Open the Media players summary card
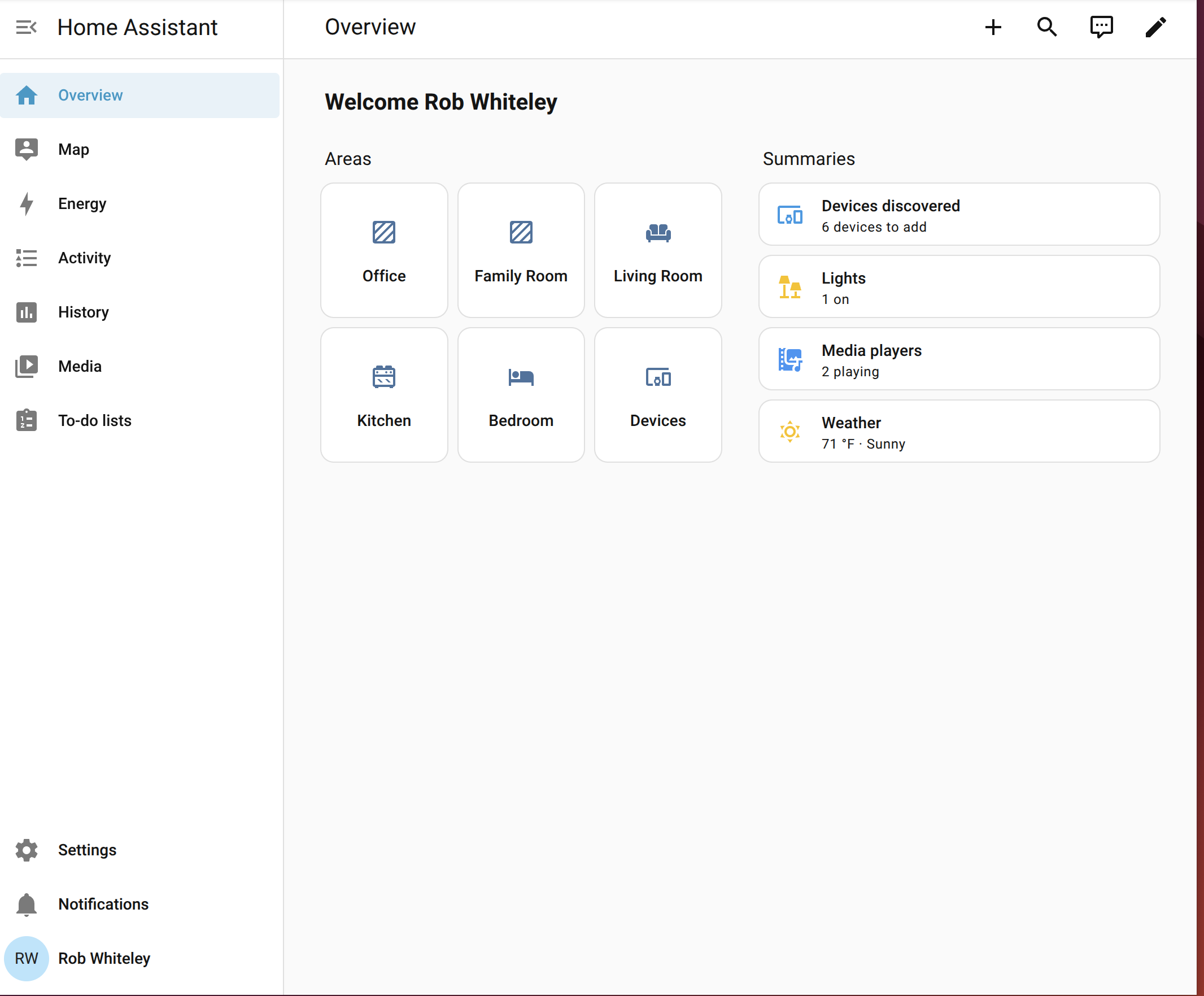Viewport: 1204px width, 996px height. click(x=958, y=359)
